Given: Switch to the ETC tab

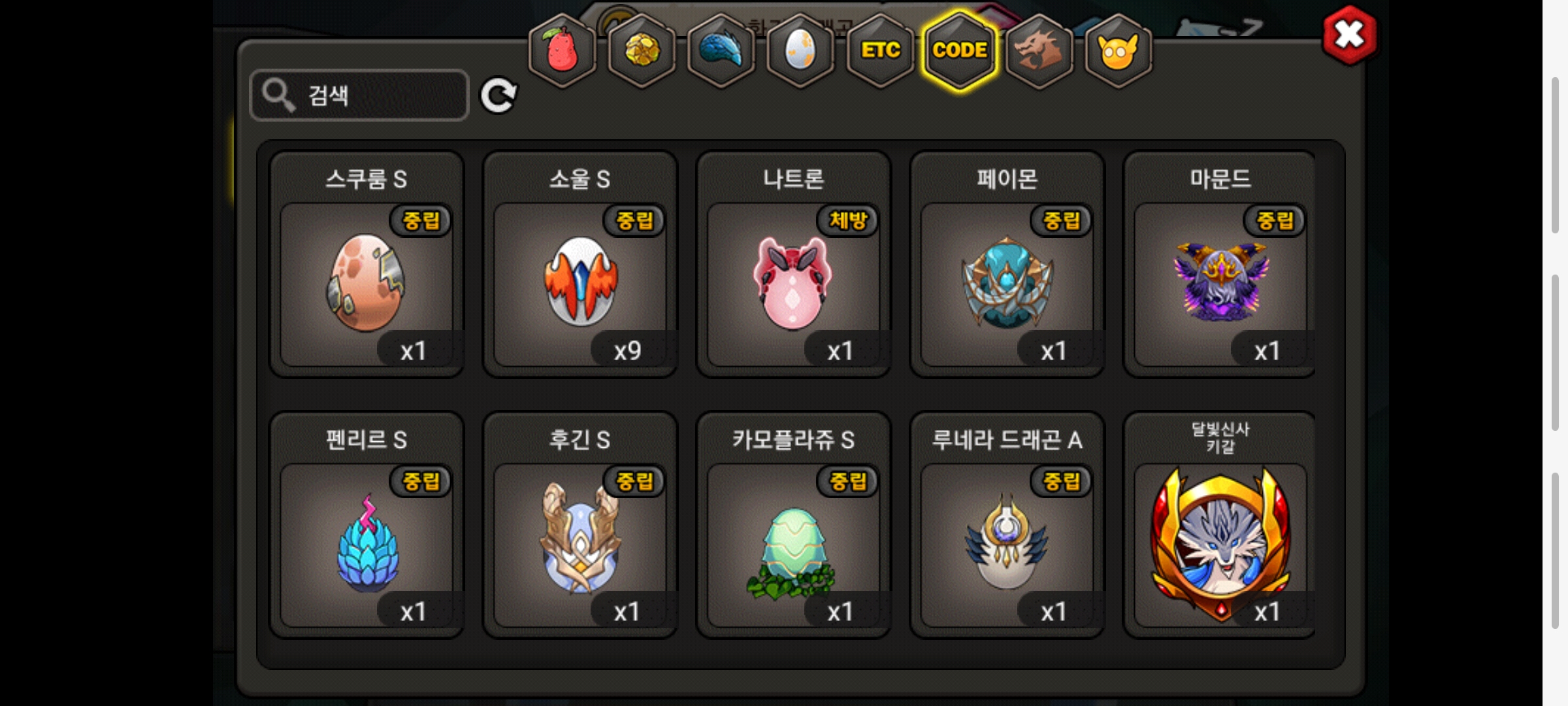Looking at the screenshot, I should (881, 50).
